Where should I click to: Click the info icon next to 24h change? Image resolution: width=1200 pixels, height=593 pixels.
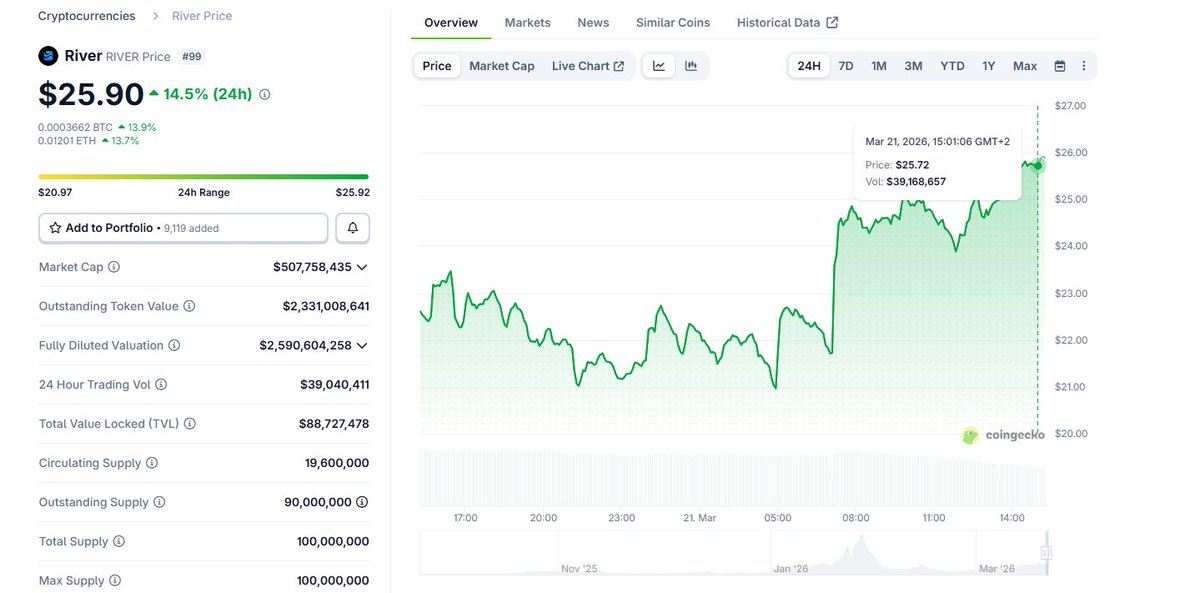point(264,94)
